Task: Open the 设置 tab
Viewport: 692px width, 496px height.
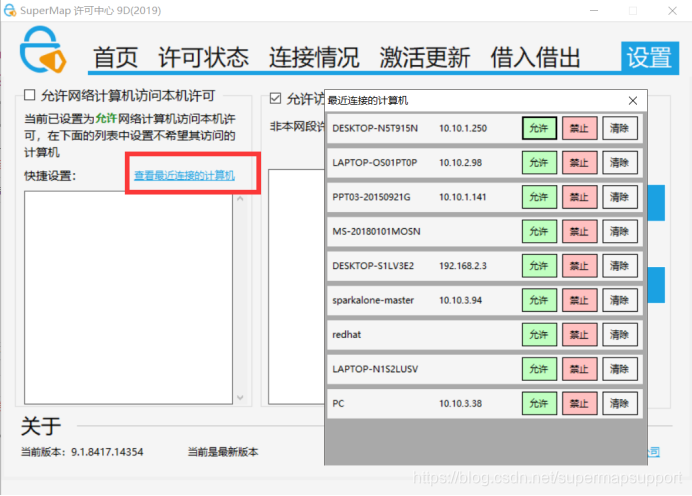Action: 650,57
